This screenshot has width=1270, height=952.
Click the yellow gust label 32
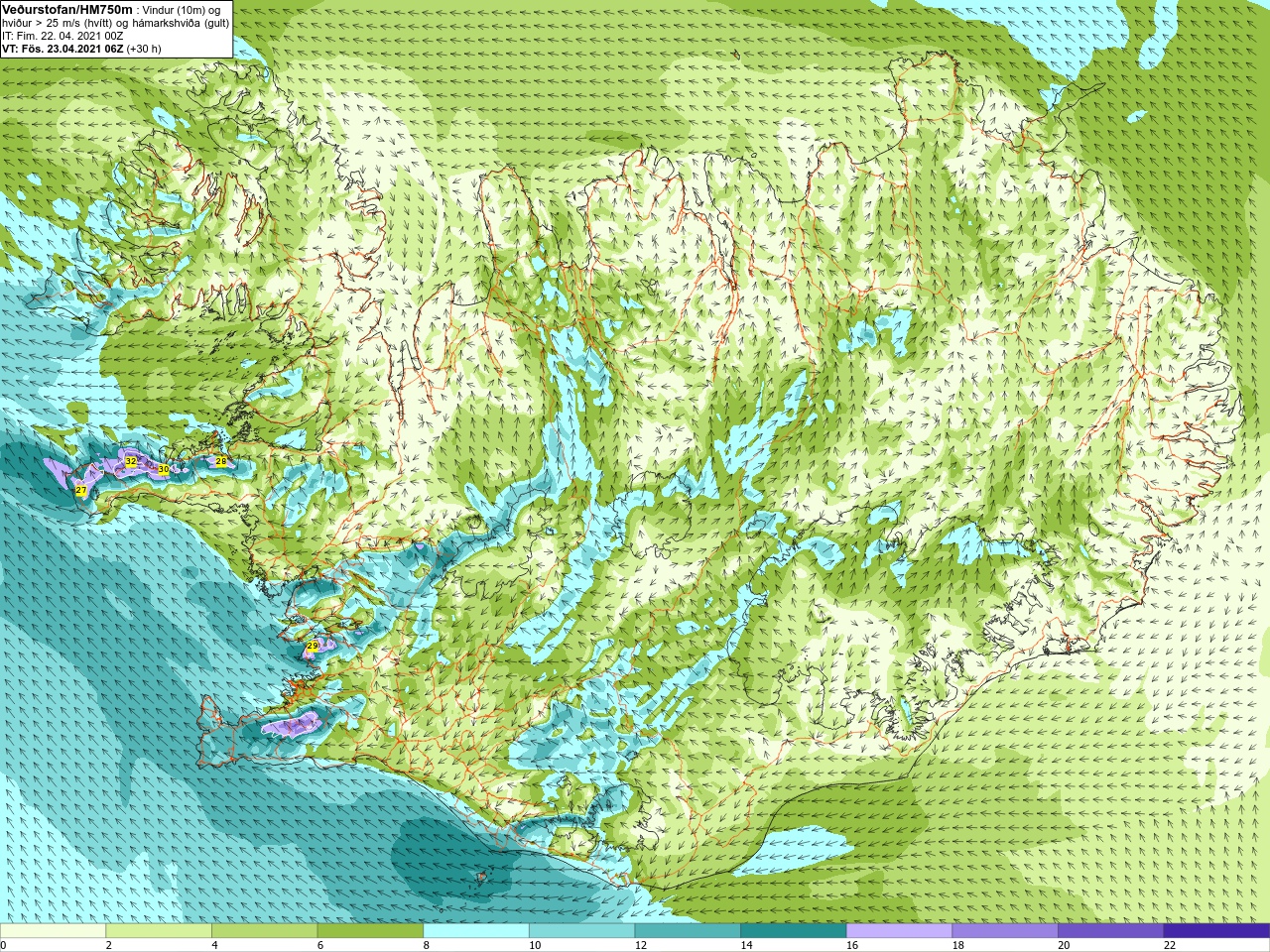click(x=131, y=461)
